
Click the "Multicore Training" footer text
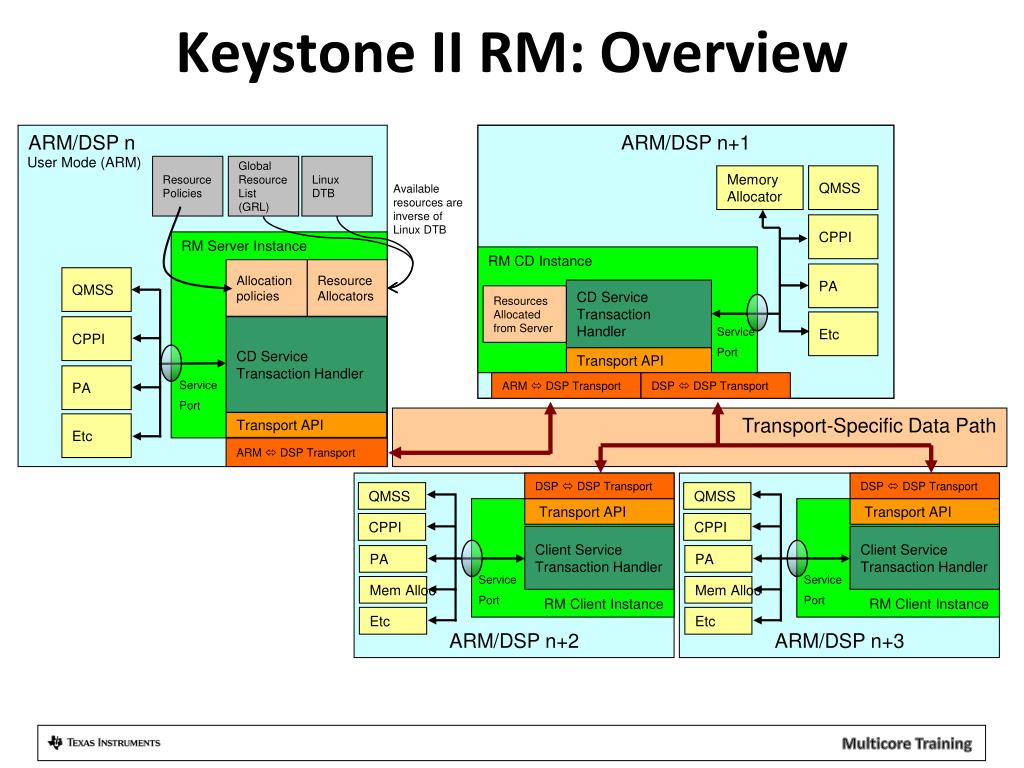tap(906, 744)
